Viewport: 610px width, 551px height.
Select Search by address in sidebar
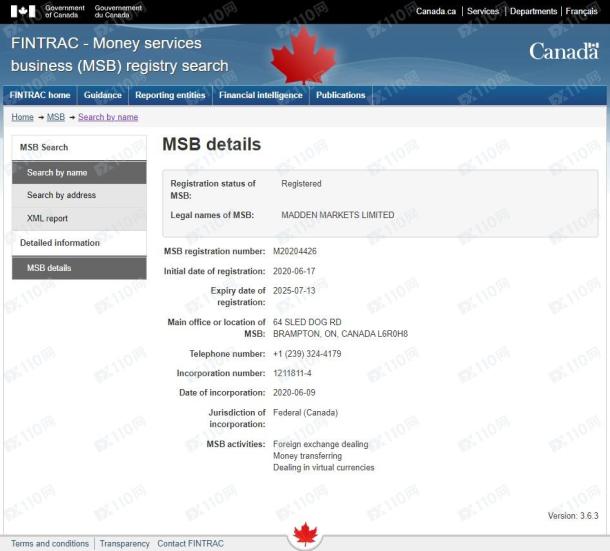coord(79,195)
